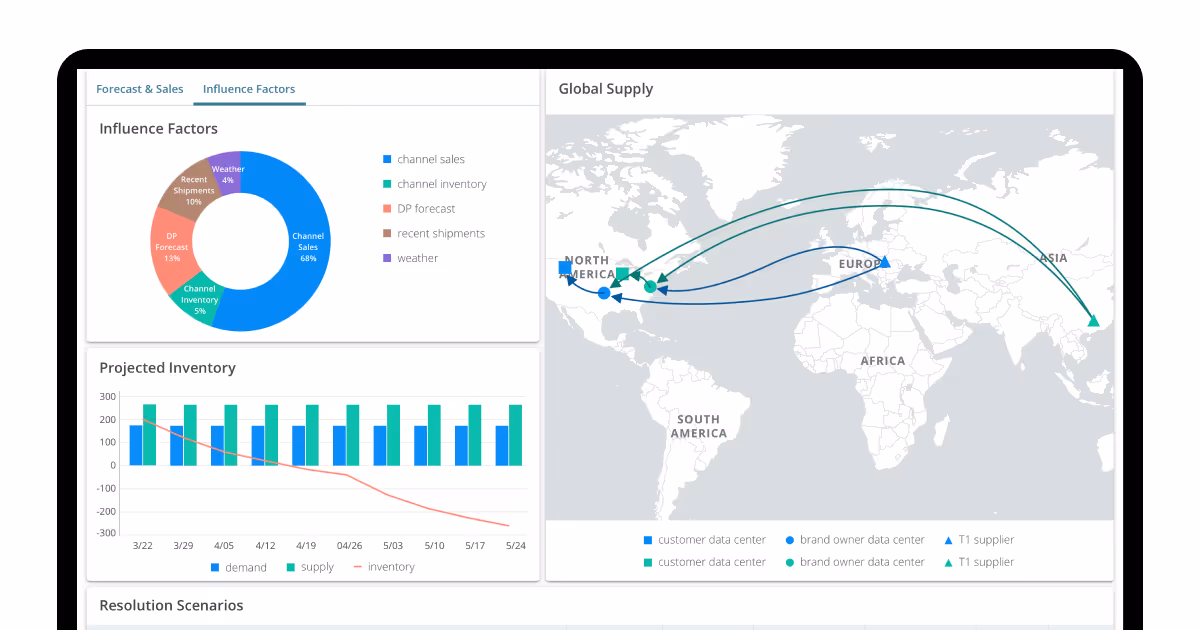Screen dimensions: 1200x630
Task: Click the 4/05 date axis label
Action: (223, 546)
